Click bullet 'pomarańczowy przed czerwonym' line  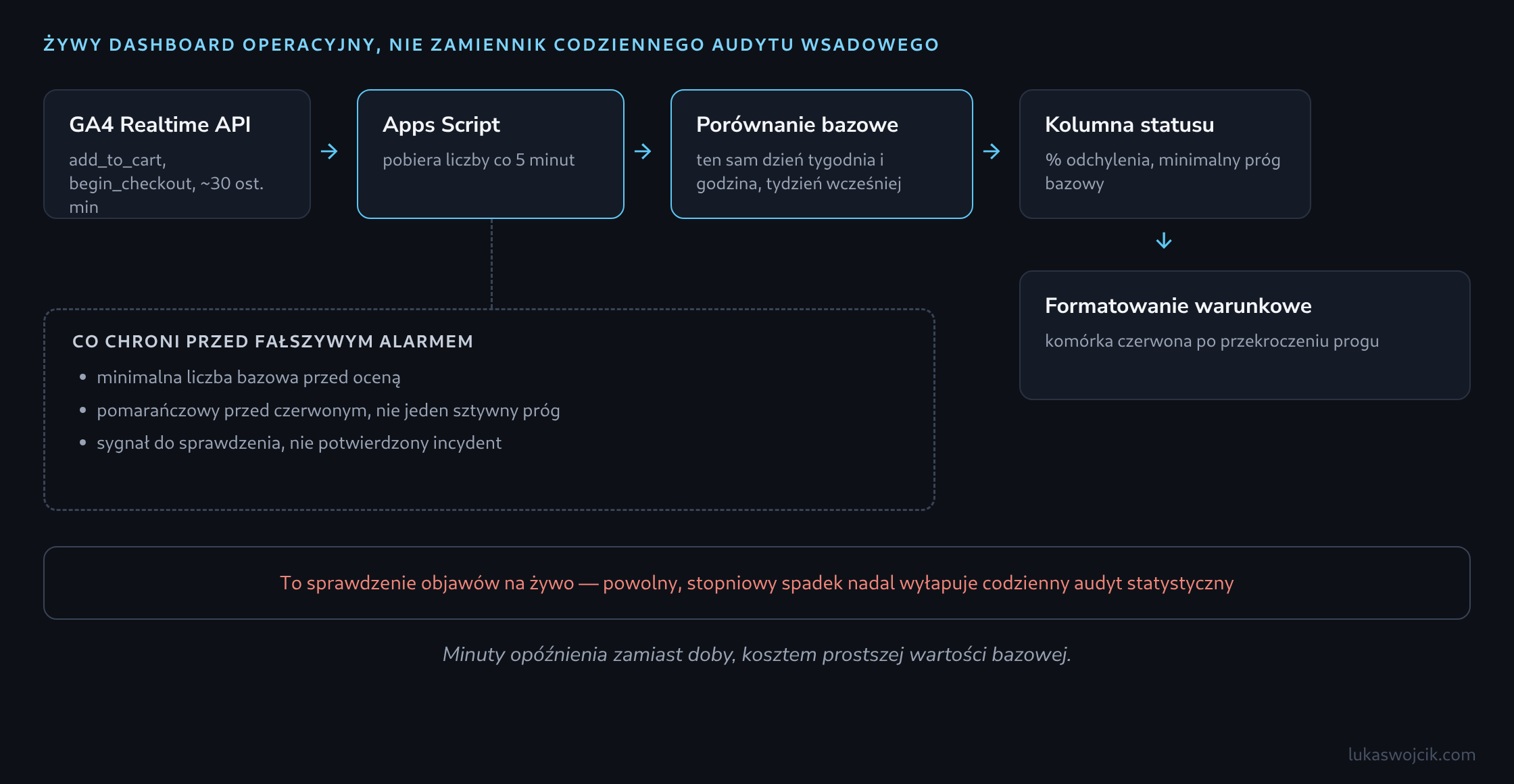328,411
